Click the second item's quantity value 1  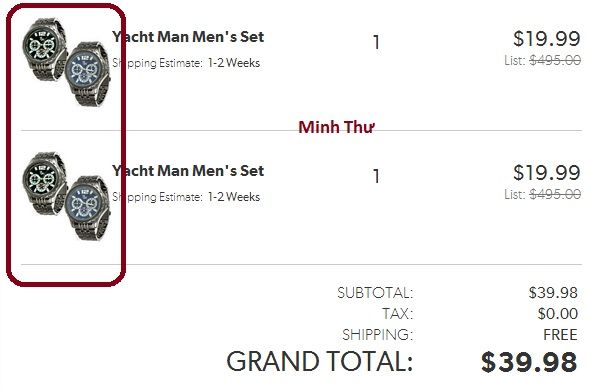coord(376,176)
